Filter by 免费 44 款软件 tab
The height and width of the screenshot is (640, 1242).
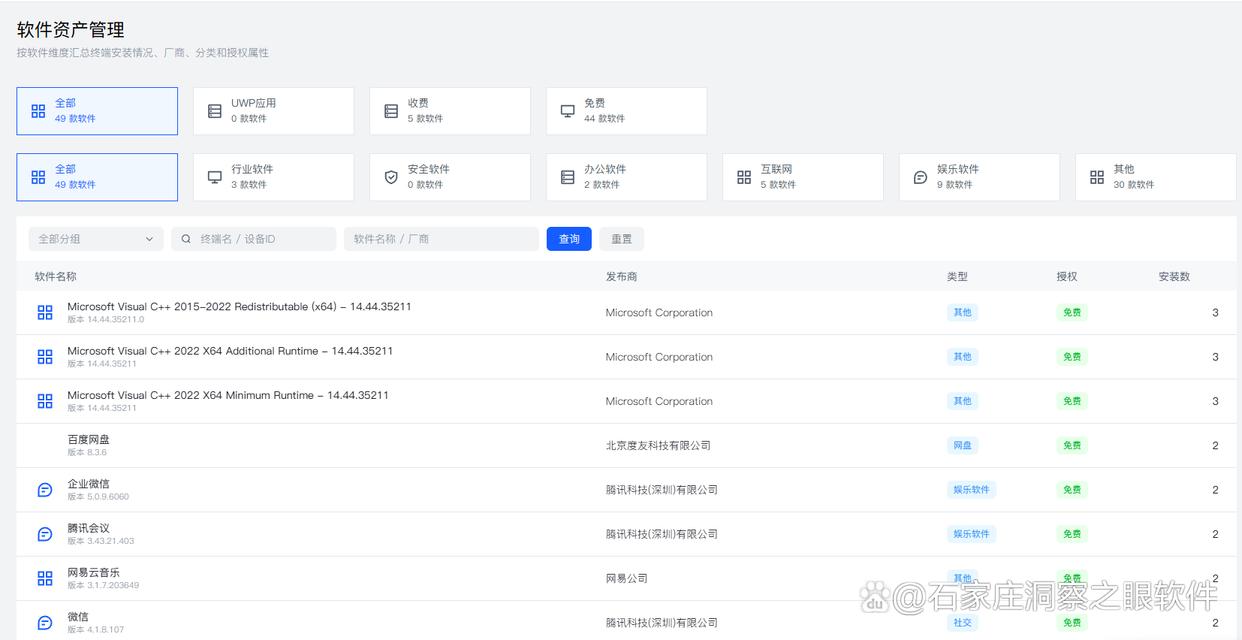pyautogui.click(x=626, y=111)
